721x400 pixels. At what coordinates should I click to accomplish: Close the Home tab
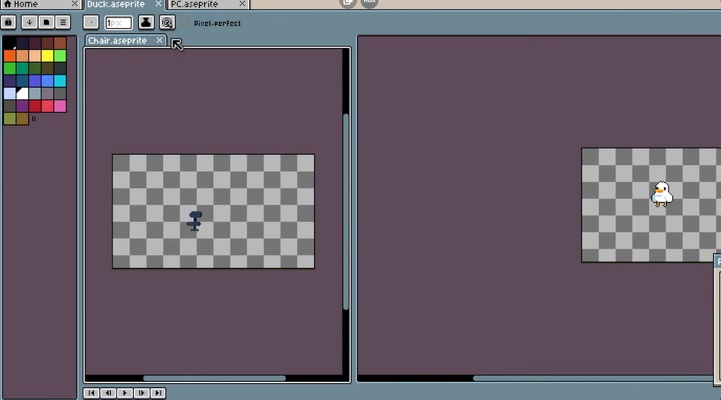(74, 4)
